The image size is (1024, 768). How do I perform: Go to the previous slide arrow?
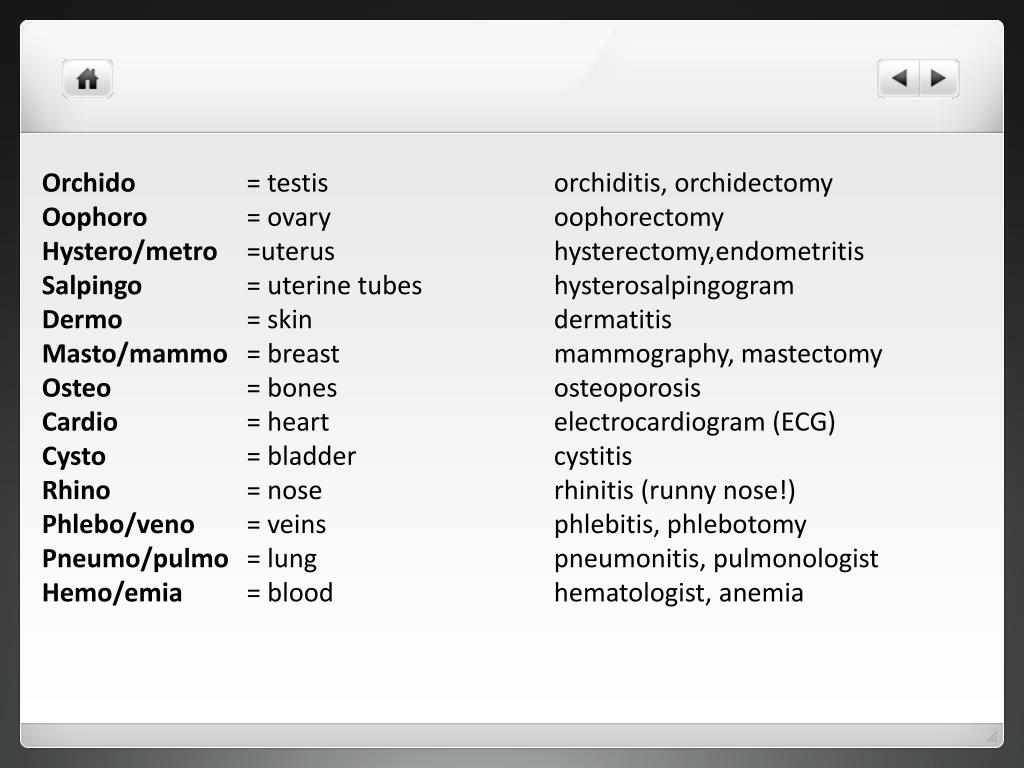click(x=899, y=78)
